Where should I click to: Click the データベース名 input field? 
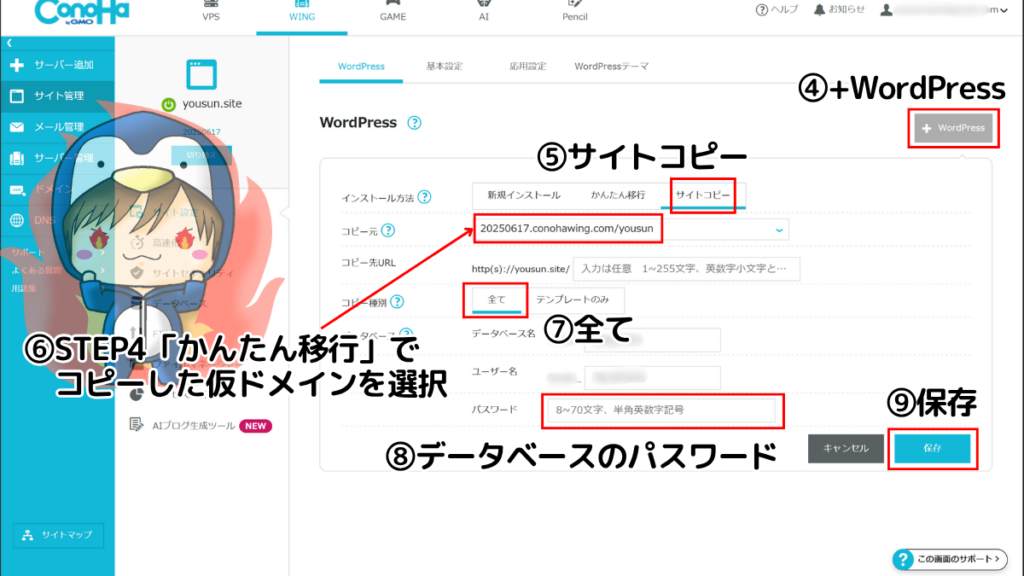(x=652, y=340)
